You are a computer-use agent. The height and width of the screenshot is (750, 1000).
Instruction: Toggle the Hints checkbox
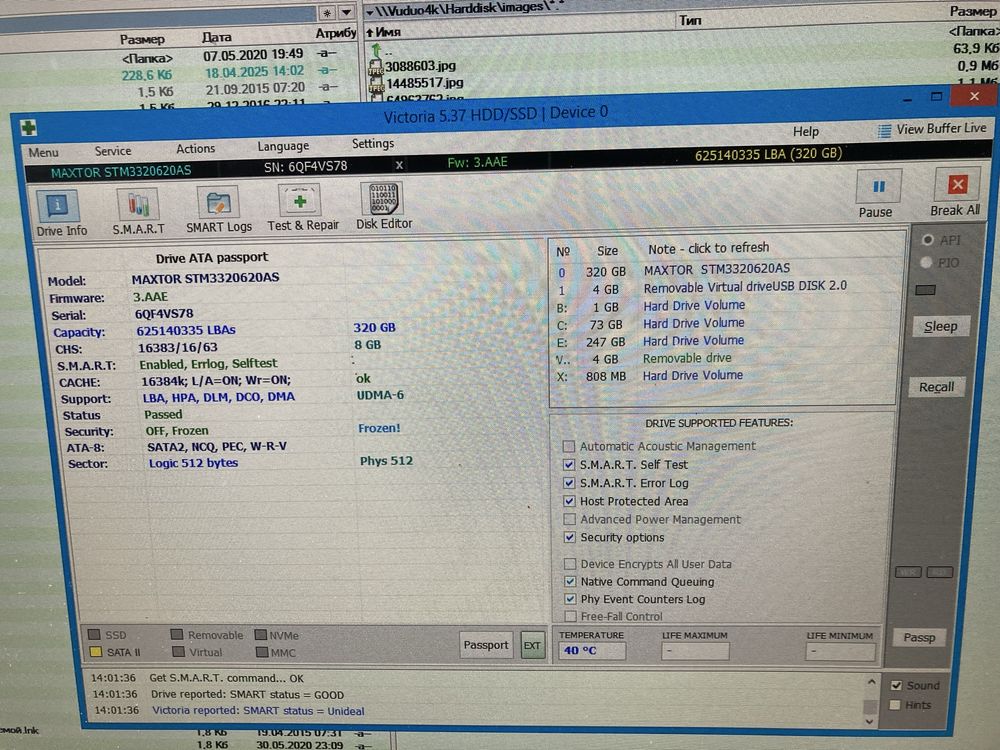pyautogui.click(x=895, y=705)
